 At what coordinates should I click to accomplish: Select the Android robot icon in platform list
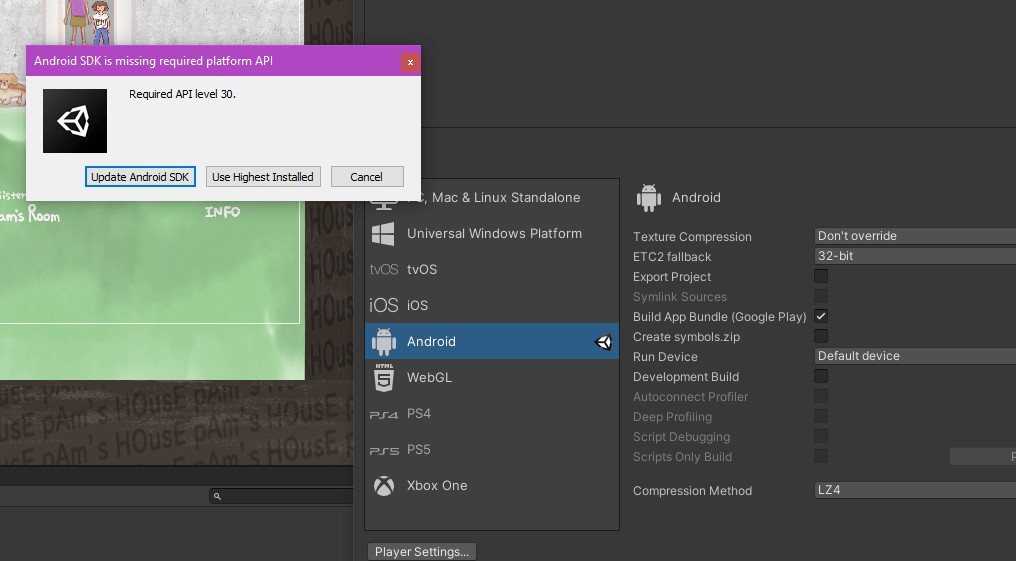tap(384, 341)
